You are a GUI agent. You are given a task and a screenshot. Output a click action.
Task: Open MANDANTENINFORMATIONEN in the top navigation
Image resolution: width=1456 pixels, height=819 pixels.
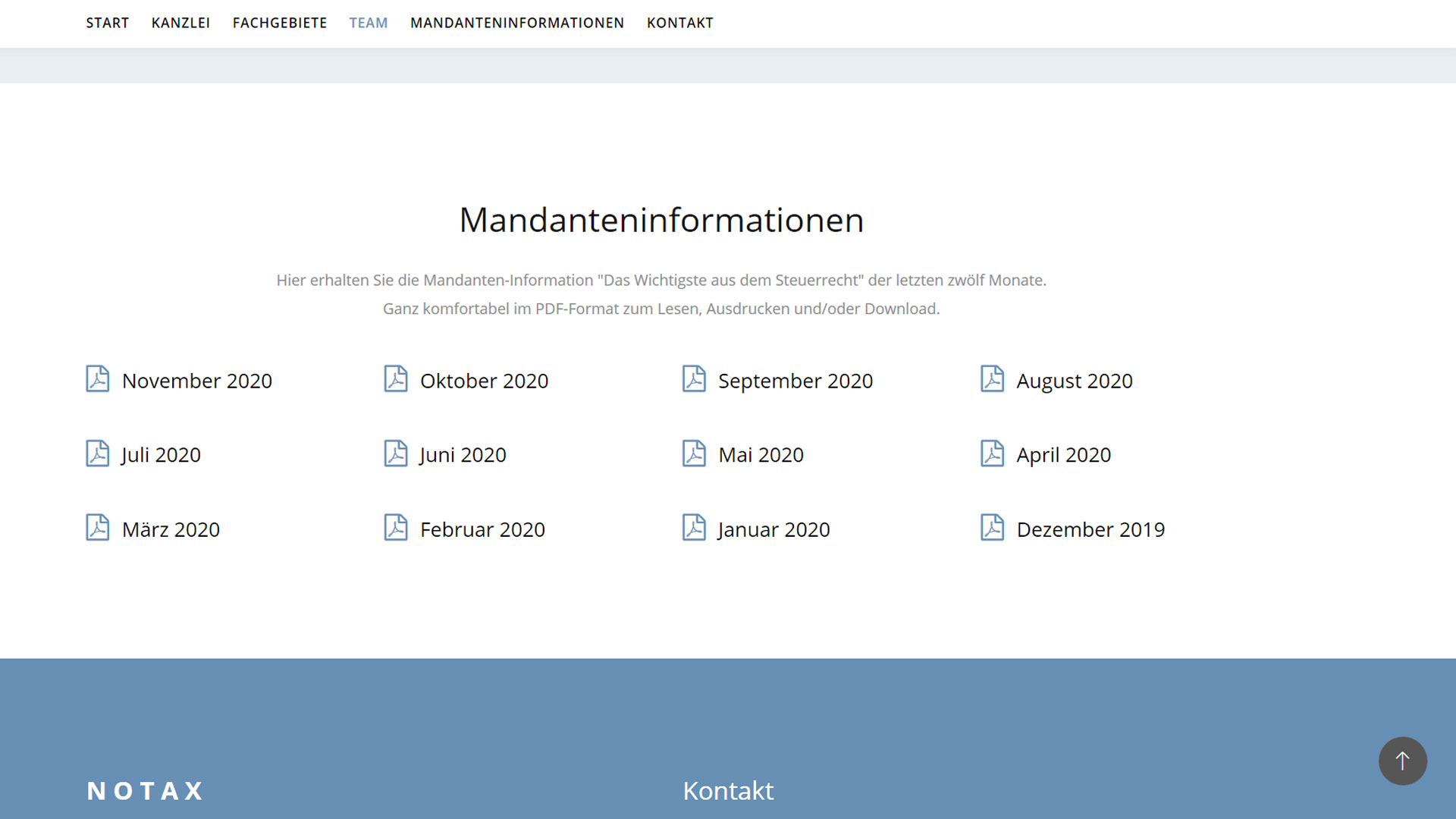click(517, 23)
